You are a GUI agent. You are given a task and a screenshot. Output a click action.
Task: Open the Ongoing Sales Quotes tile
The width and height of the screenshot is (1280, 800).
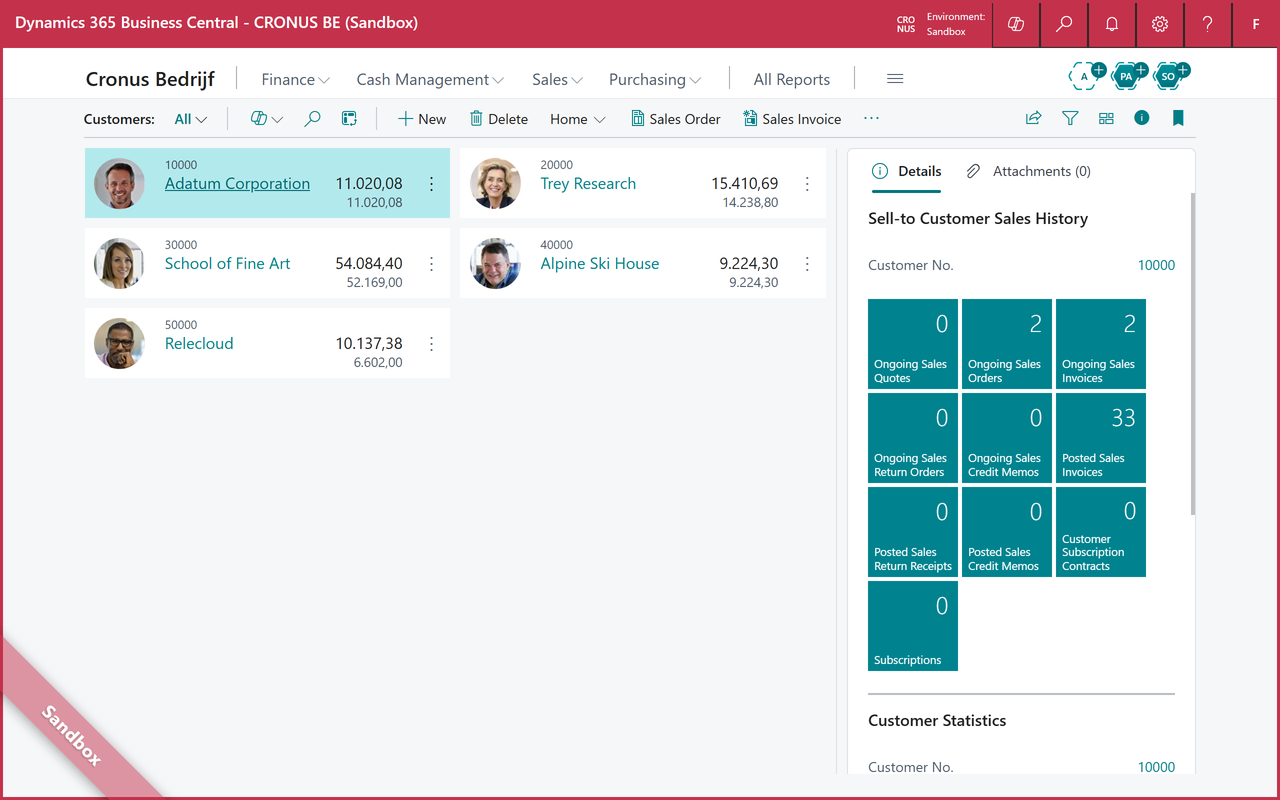click(x=913, y=344)
